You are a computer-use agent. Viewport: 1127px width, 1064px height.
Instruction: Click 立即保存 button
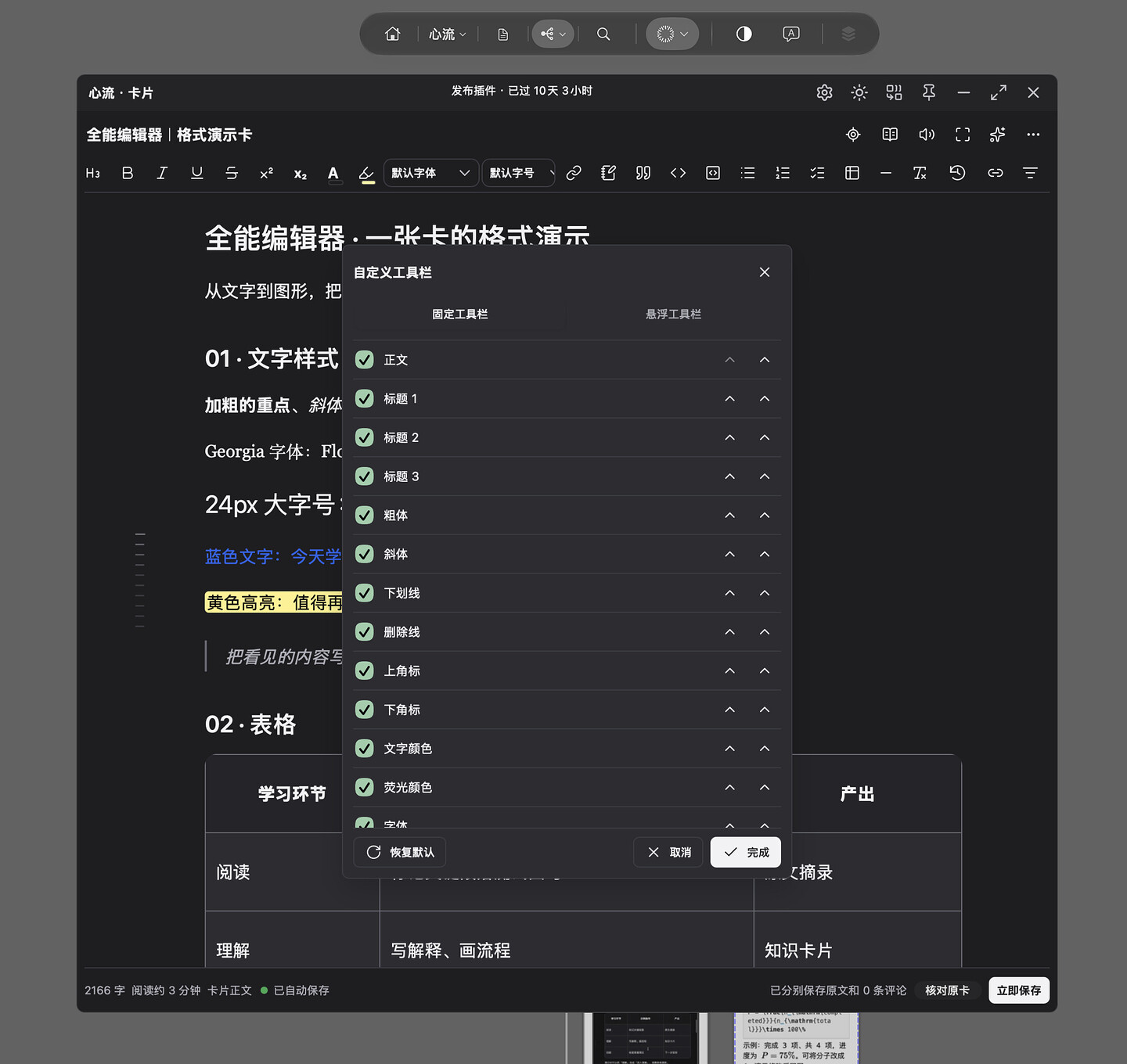pyautogui.click(x=1019, y=990)
